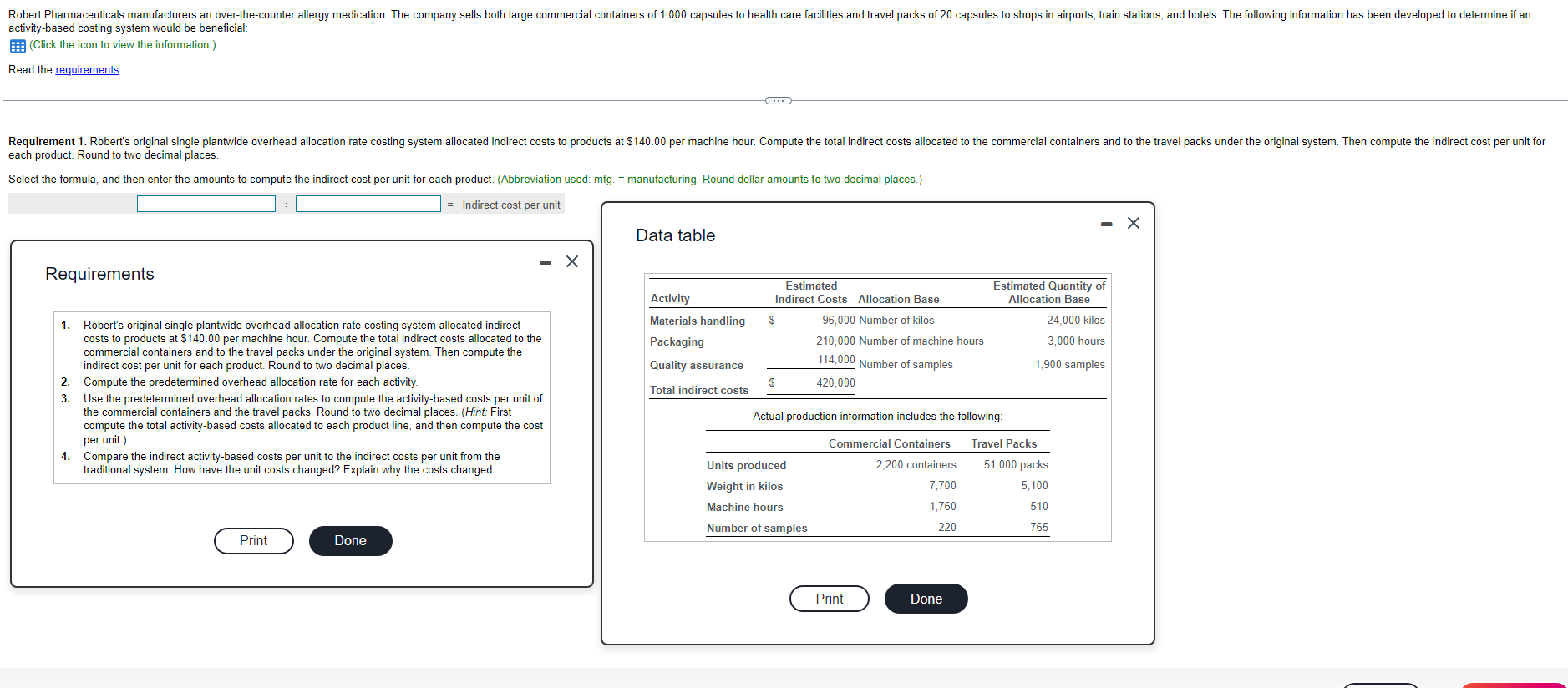
Task: Click the Indirect cost per unit label
Action: click(x=511, y=205)
